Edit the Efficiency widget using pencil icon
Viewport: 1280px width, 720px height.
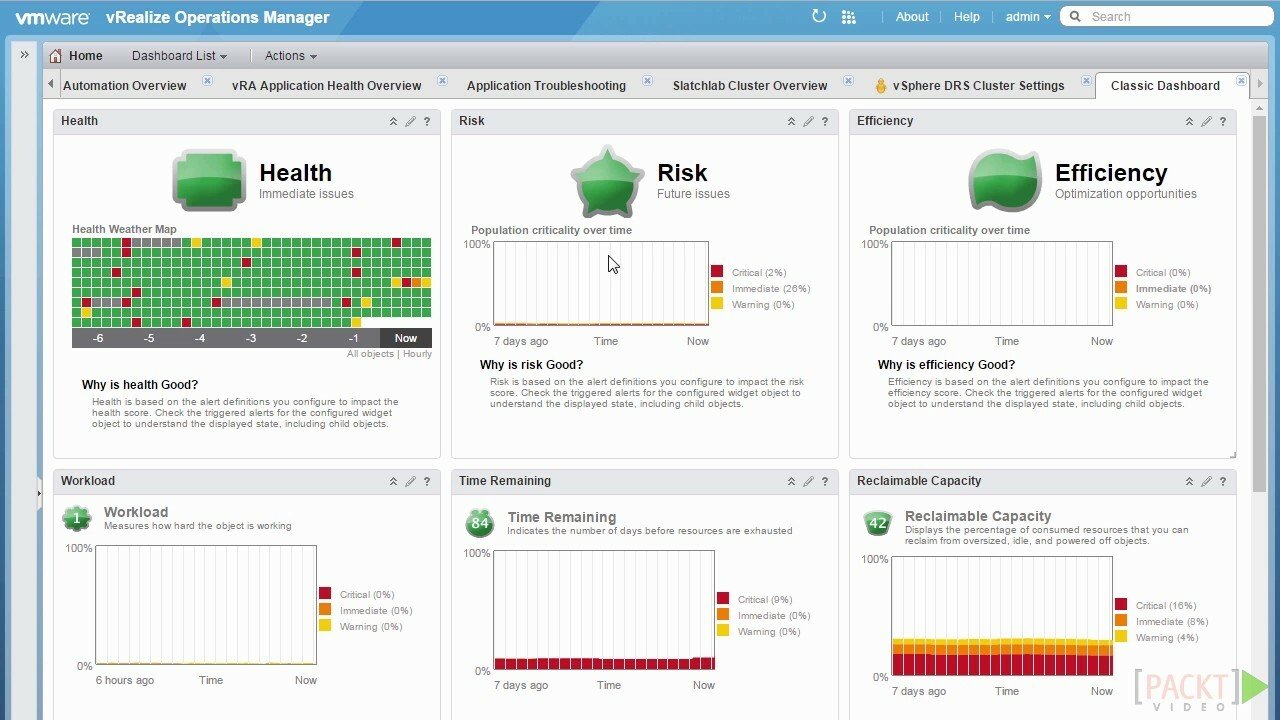(x=1206, y=122)
